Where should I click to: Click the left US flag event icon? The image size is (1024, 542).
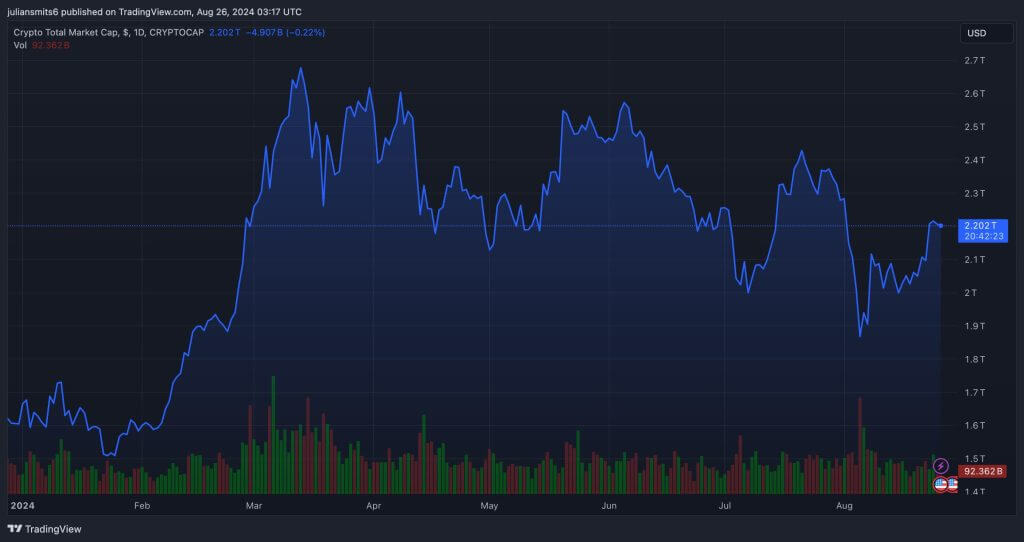(940, 485)
